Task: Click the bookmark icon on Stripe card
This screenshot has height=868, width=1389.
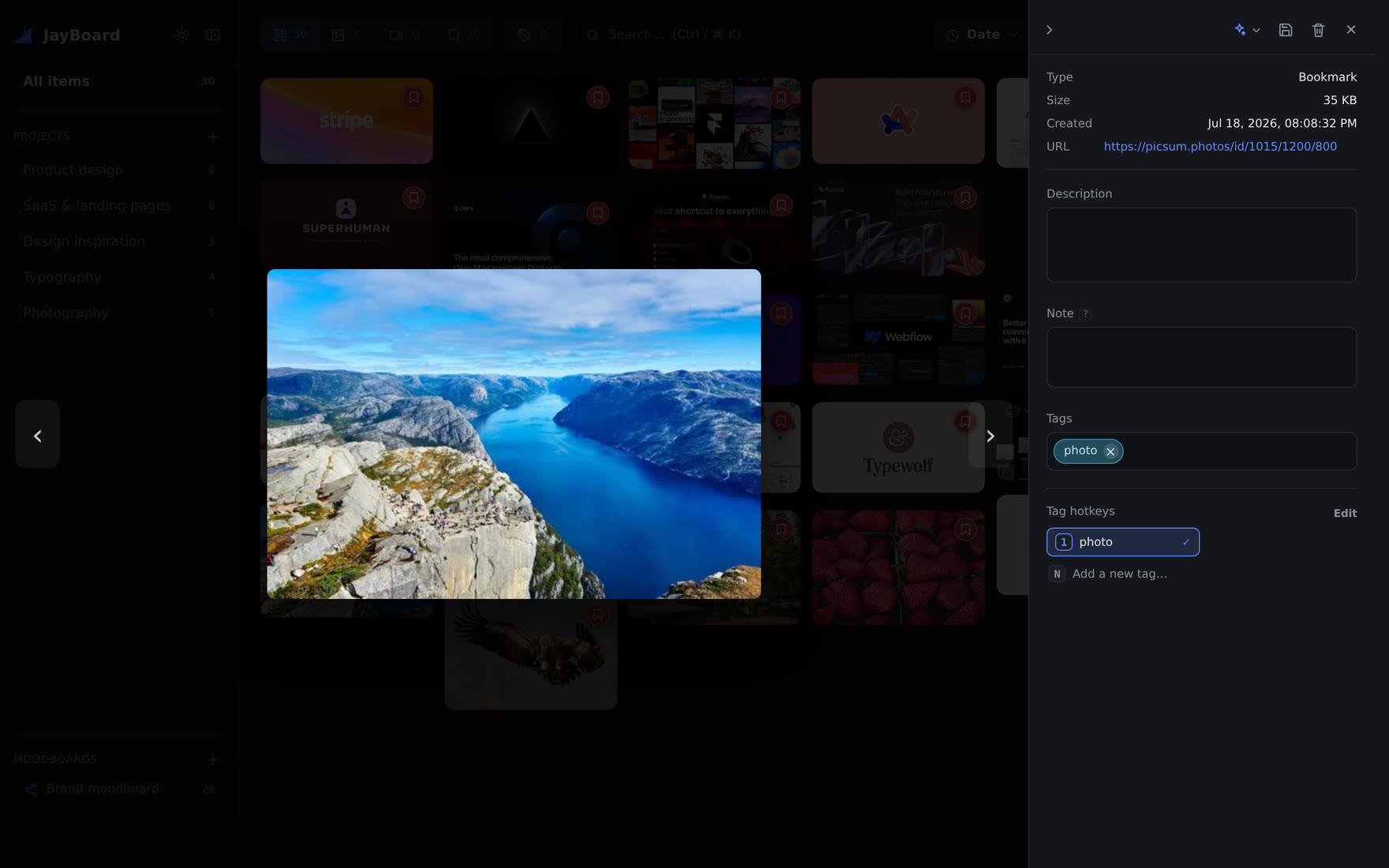Action: (x=414, y=98)
